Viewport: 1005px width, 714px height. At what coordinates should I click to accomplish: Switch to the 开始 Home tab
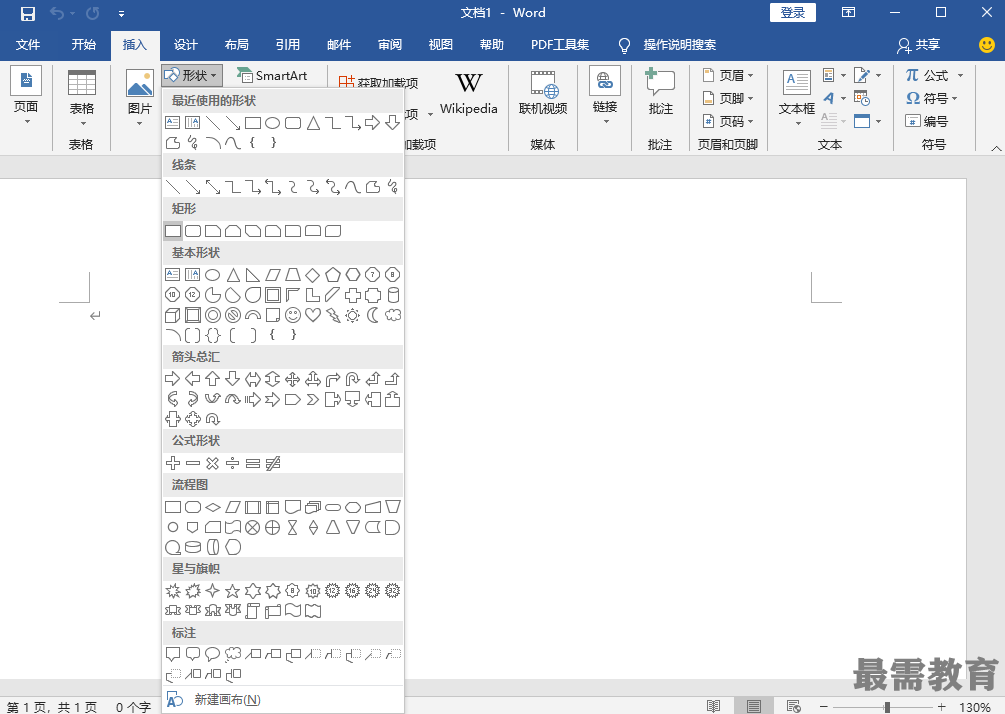point(83,44)
